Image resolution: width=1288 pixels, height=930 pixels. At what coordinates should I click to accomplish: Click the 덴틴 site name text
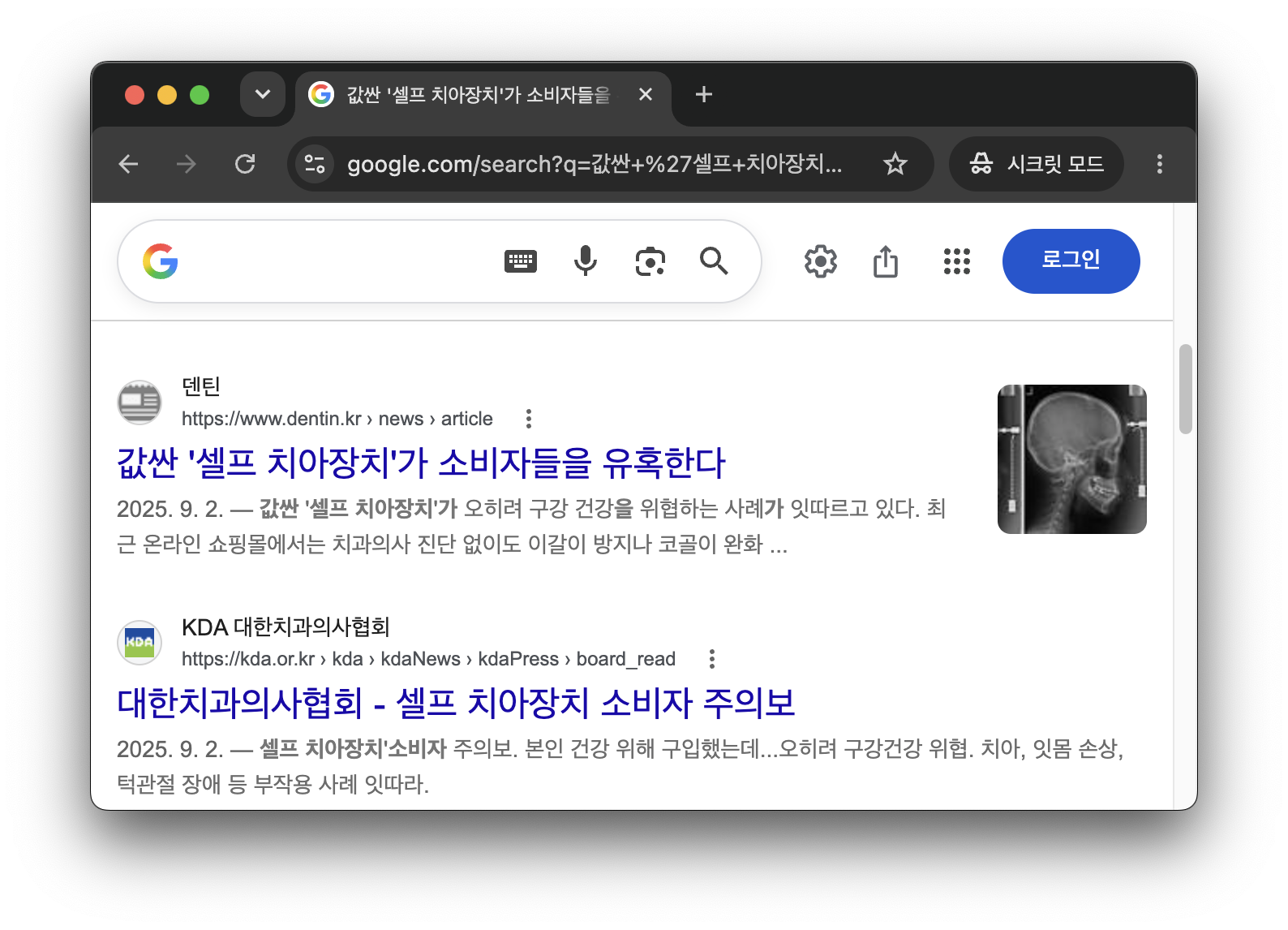click(x=201, y=387)
